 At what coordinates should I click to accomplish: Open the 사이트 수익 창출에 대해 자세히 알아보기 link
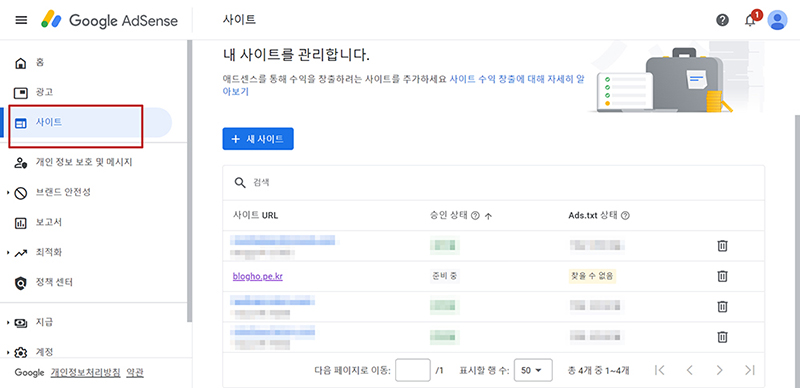point(517,80)
